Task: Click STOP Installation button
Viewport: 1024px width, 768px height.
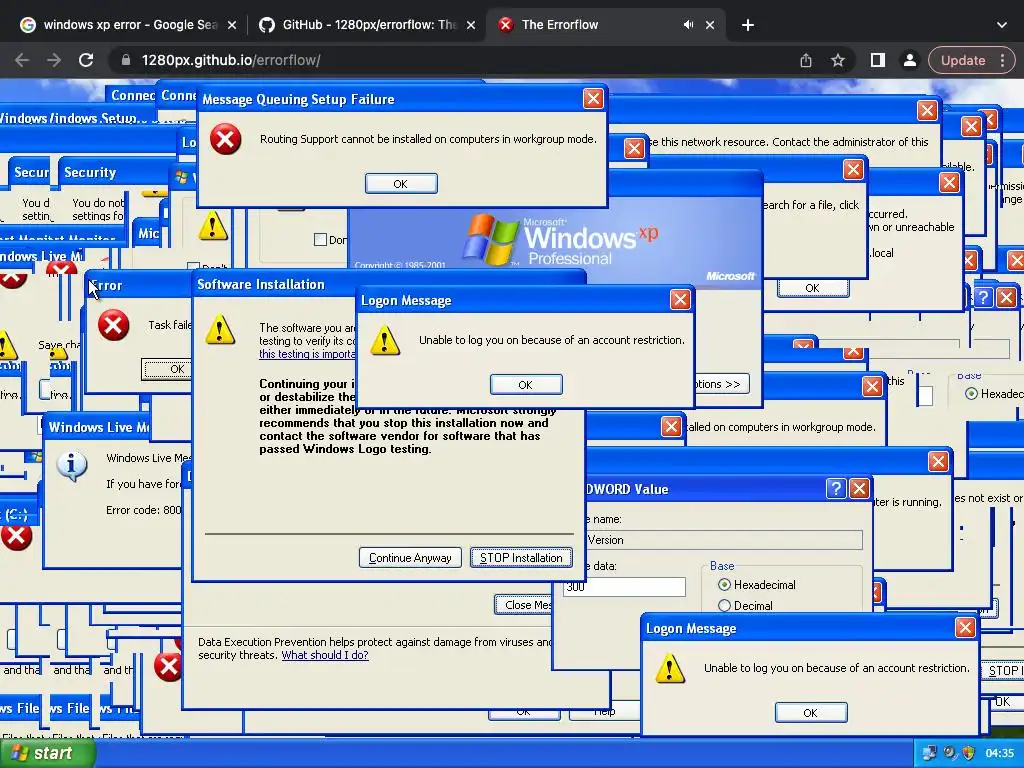Action: [x=521, y=558]
